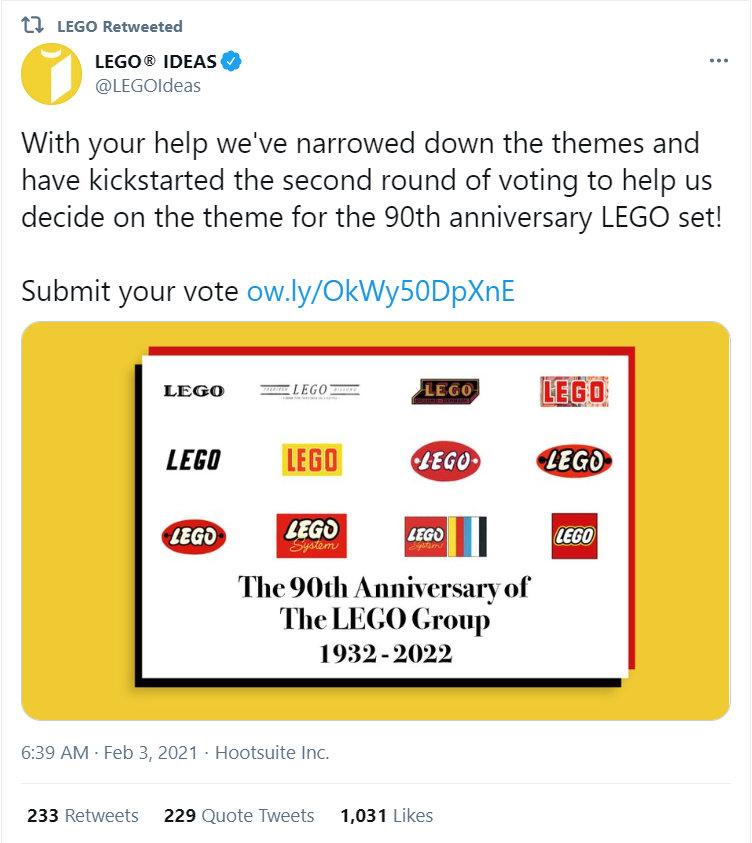The height and width of the screenshot is (843, 752).
Task: Open the 'LEGO Retweeted' link
Action: (120, 26)
